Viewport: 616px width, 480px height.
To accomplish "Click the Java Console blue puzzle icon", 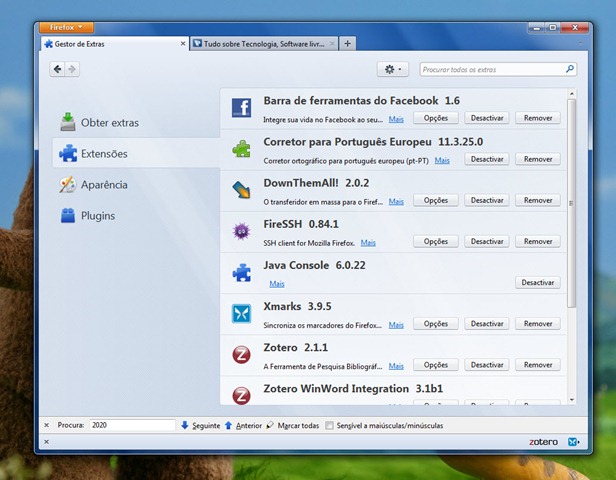I will [x=241, y=273].
